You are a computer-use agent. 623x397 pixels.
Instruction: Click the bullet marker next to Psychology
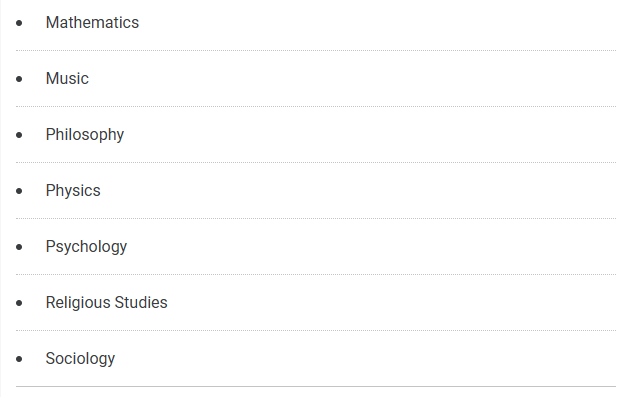coord(19,247)
